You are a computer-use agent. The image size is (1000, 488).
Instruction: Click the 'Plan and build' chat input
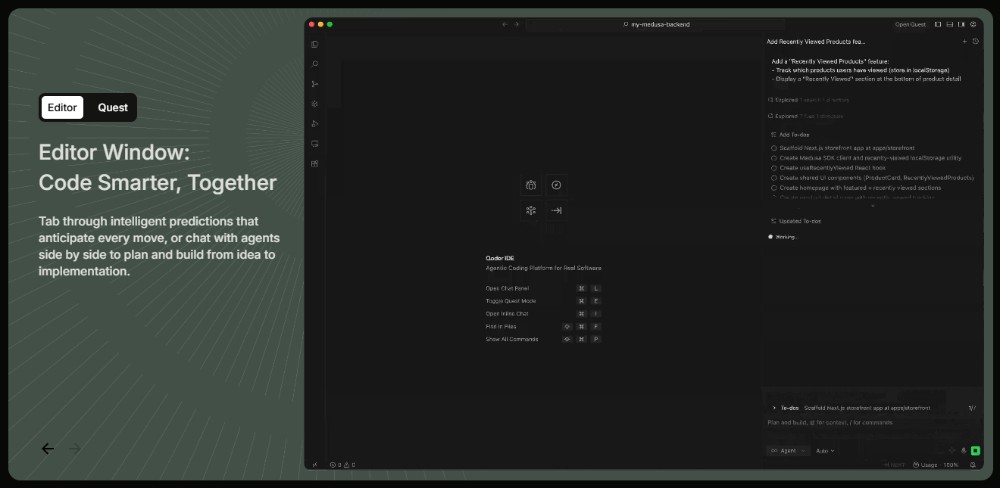point(872,423)
